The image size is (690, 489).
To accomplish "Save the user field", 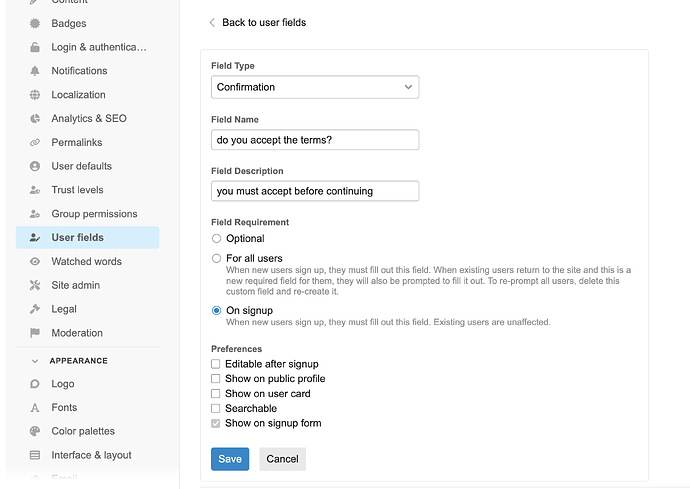I will 230,459.
